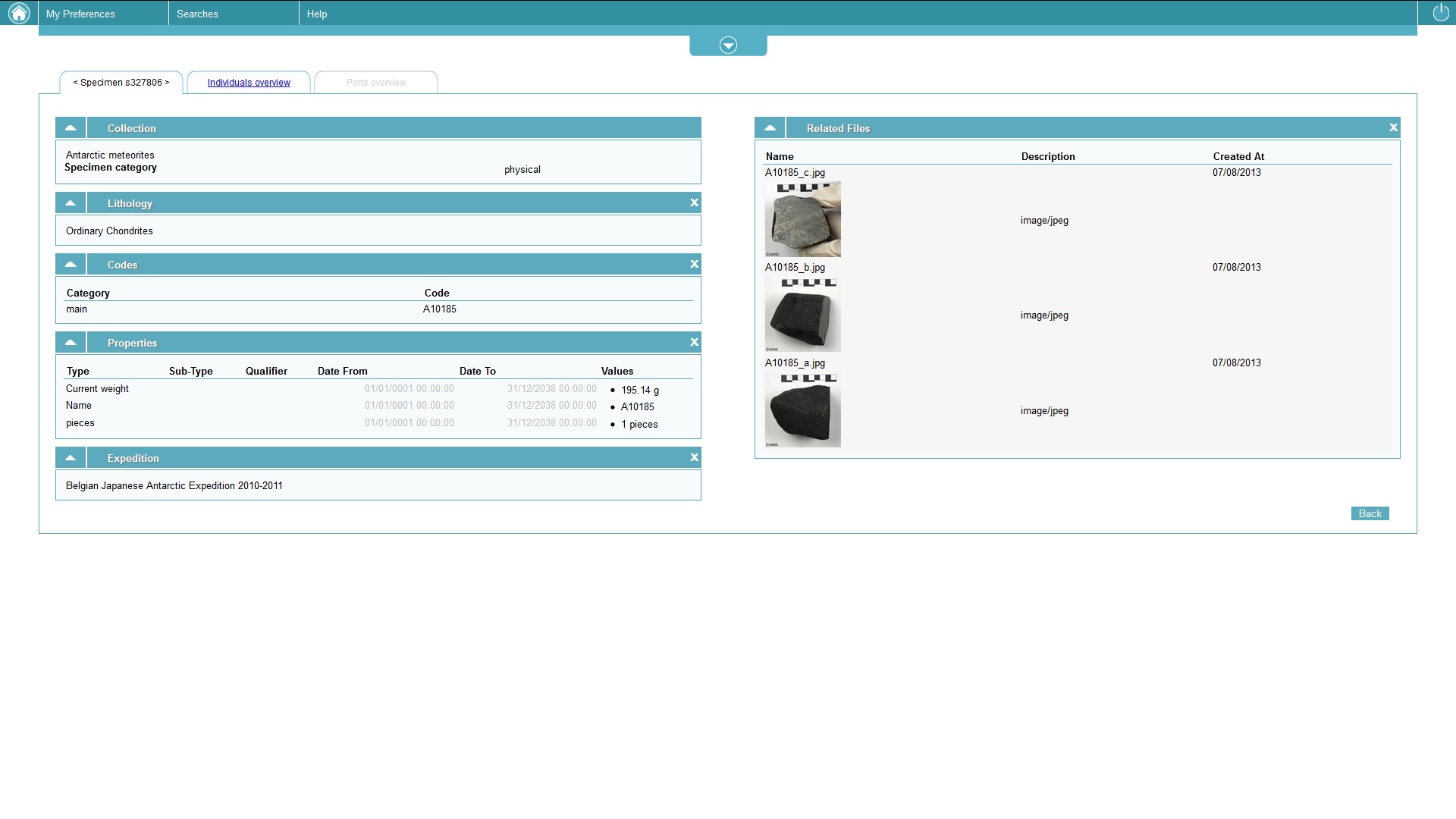Expand the top dropdown arrow handle
Screen dimensions: 1456x819
[x=728, y=45]
